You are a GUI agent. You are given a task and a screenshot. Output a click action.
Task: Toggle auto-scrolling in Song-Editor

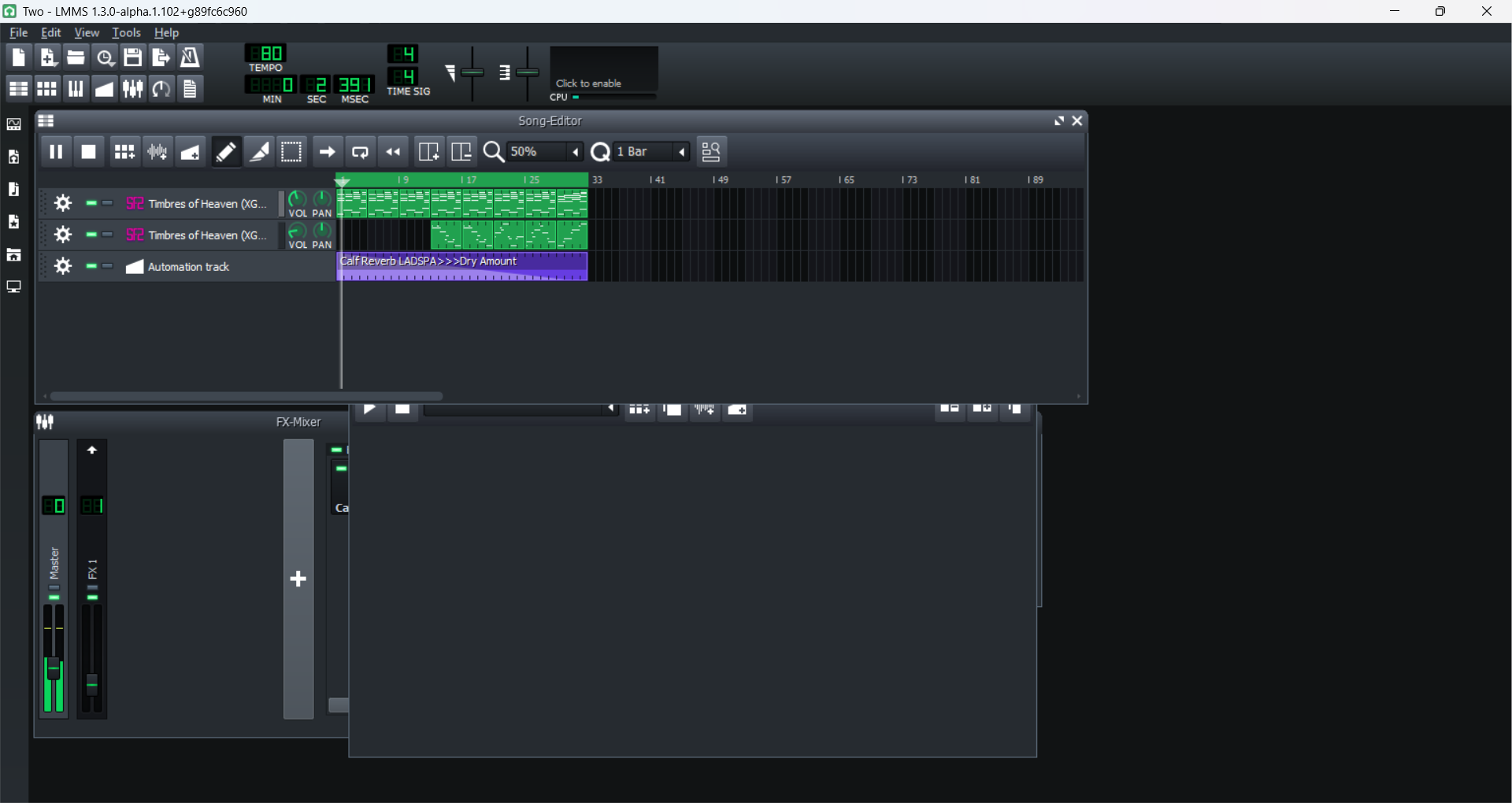click(x=327, y=152)
